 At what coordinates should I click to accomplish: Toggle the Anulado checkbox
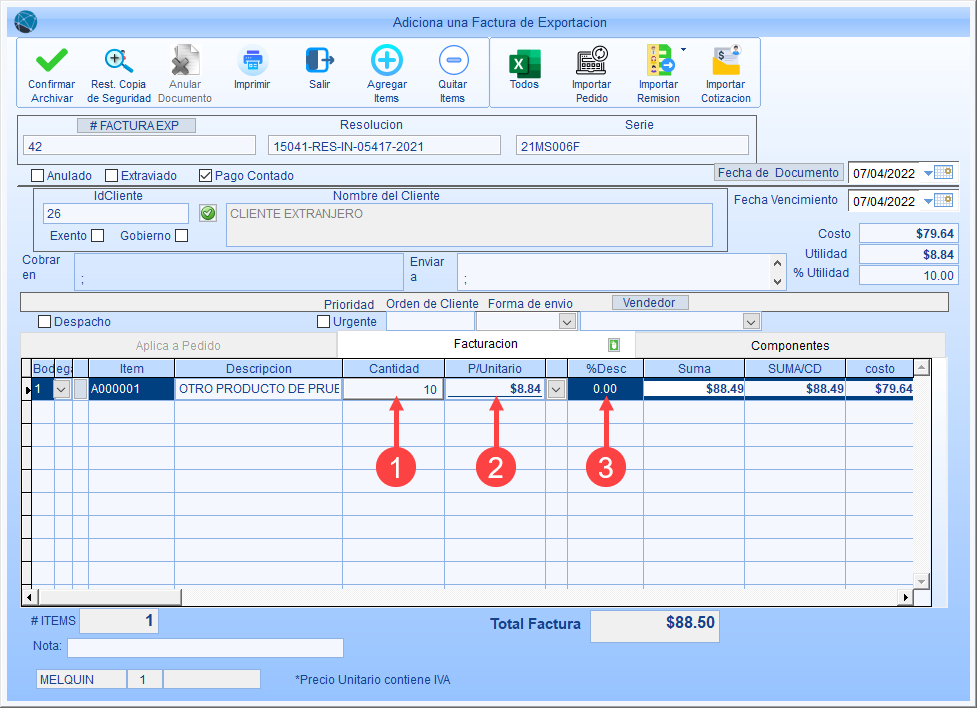tap(37, 176)
